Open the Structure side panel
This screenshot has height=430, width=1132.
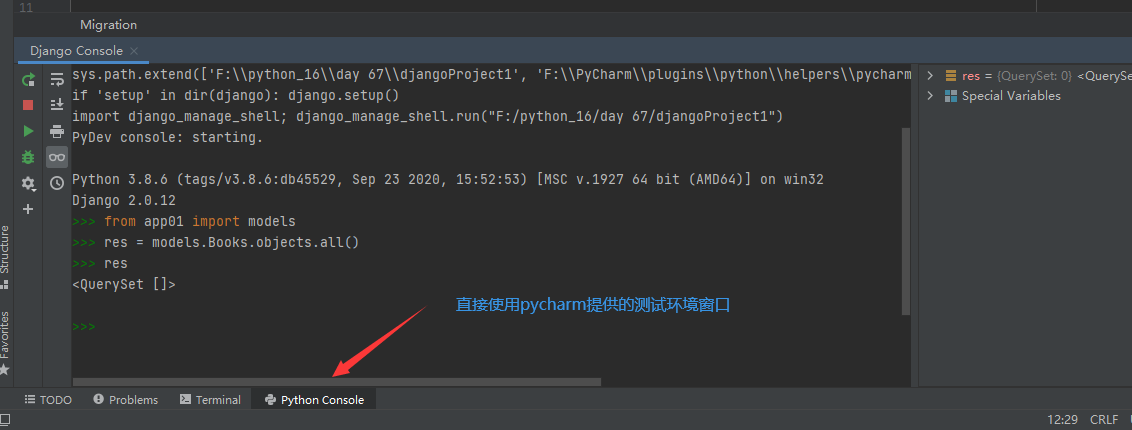(x=6, y=257)
